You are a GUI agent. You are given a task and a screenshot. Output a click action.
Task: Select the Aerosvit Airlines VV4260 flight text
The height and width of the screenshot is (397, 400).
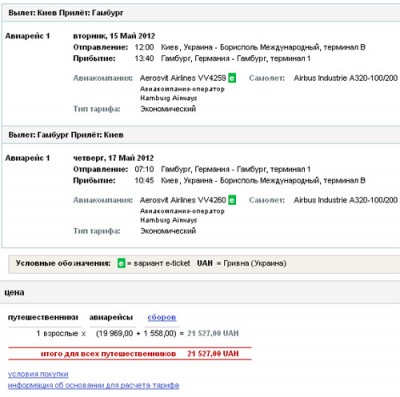(x=183, y=200)
